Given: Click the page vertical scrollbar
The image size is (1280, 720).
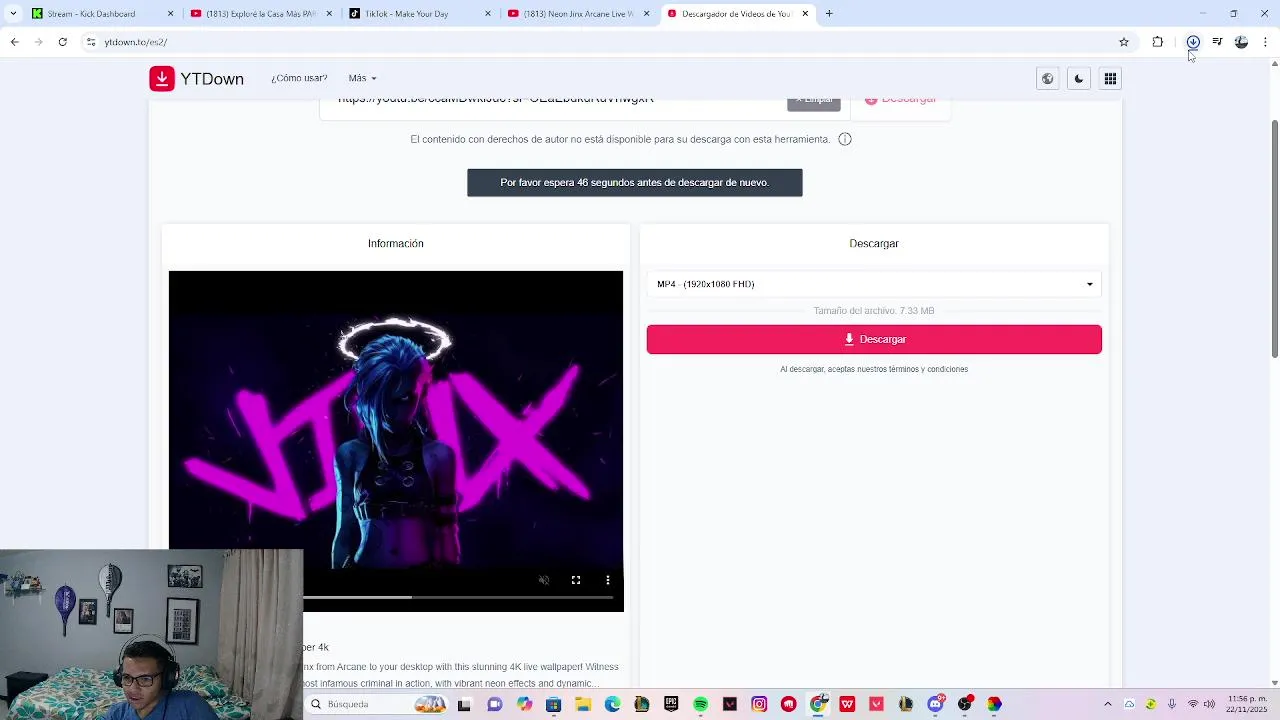Looking at the screenshot, I should pyautogui.click(x=1275, y=238).
